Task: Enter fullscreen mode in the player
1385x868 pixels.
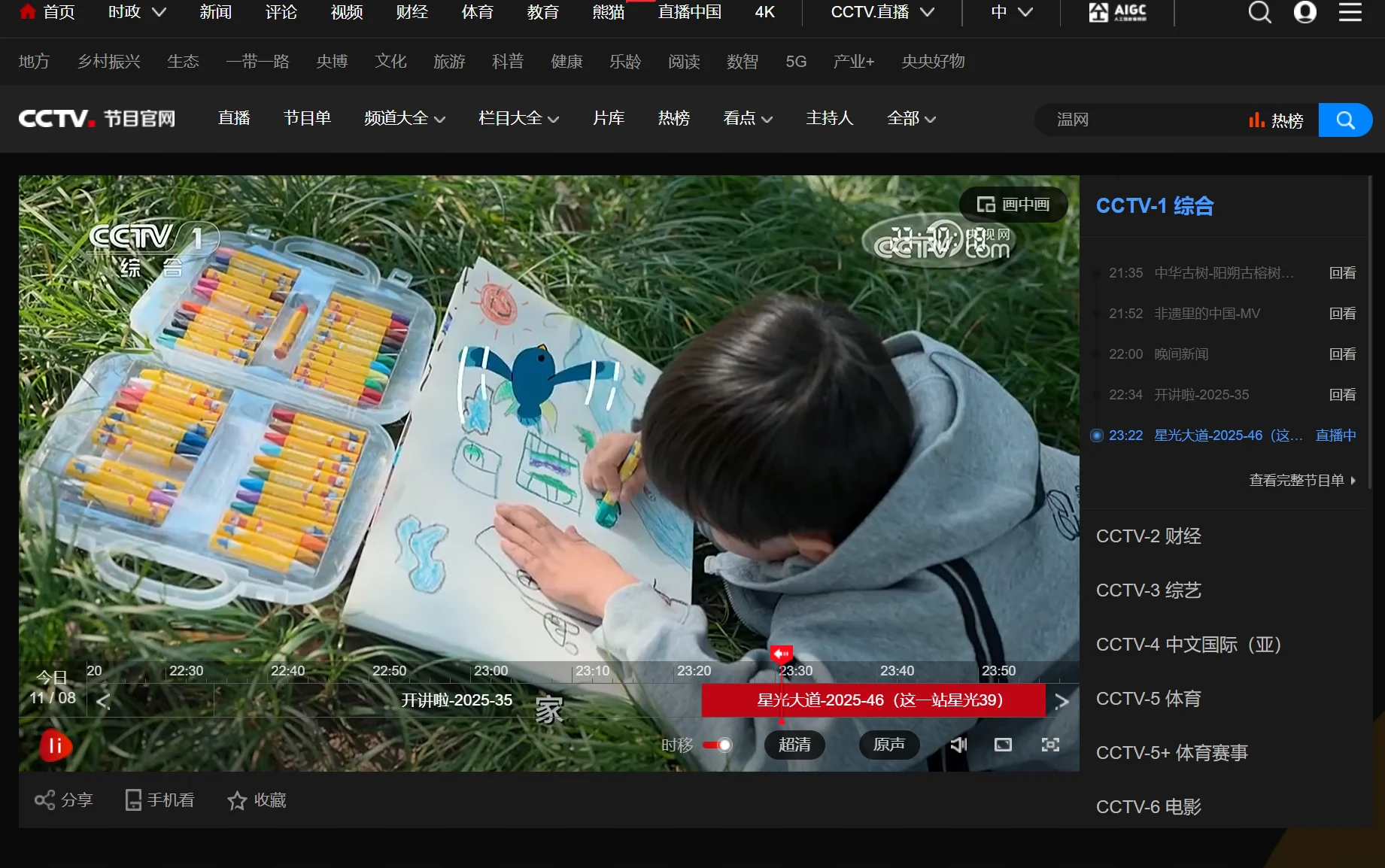Action: tap(1050, 745)
